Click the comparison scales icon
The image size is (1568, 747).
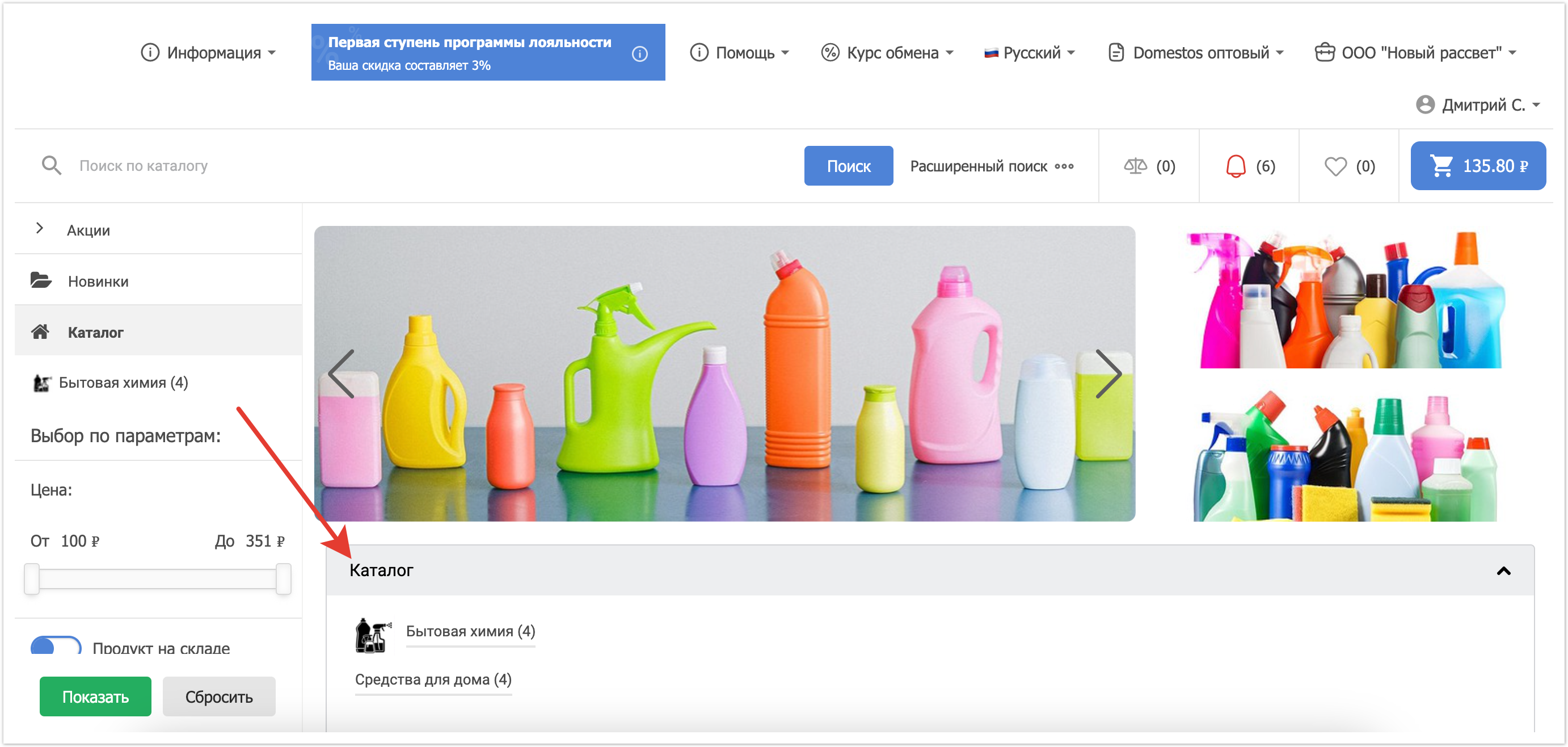point(1135,166)
